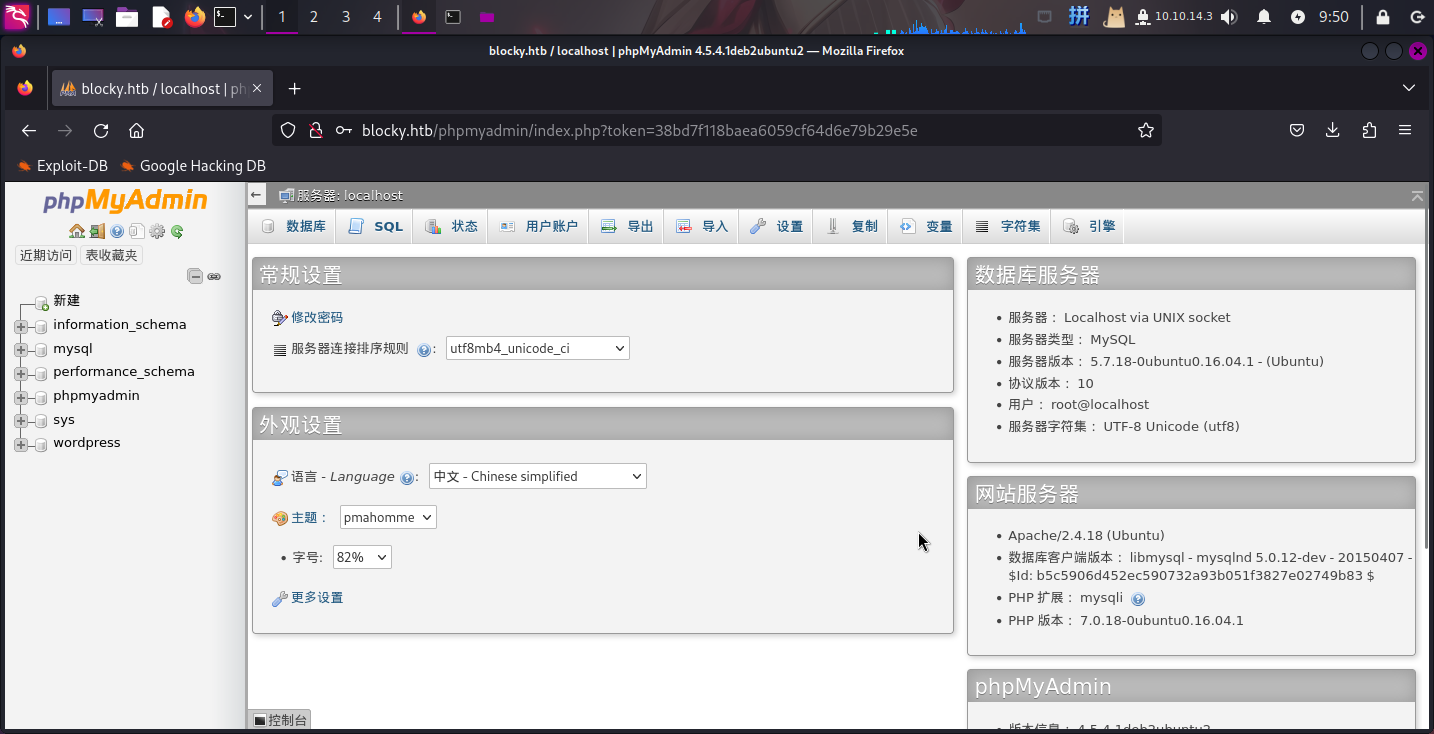Image resolution: width=1434 pixels, height=734 pixels.
Task: Open Firefox hamburger application menu
Action: click(1405, 130)
